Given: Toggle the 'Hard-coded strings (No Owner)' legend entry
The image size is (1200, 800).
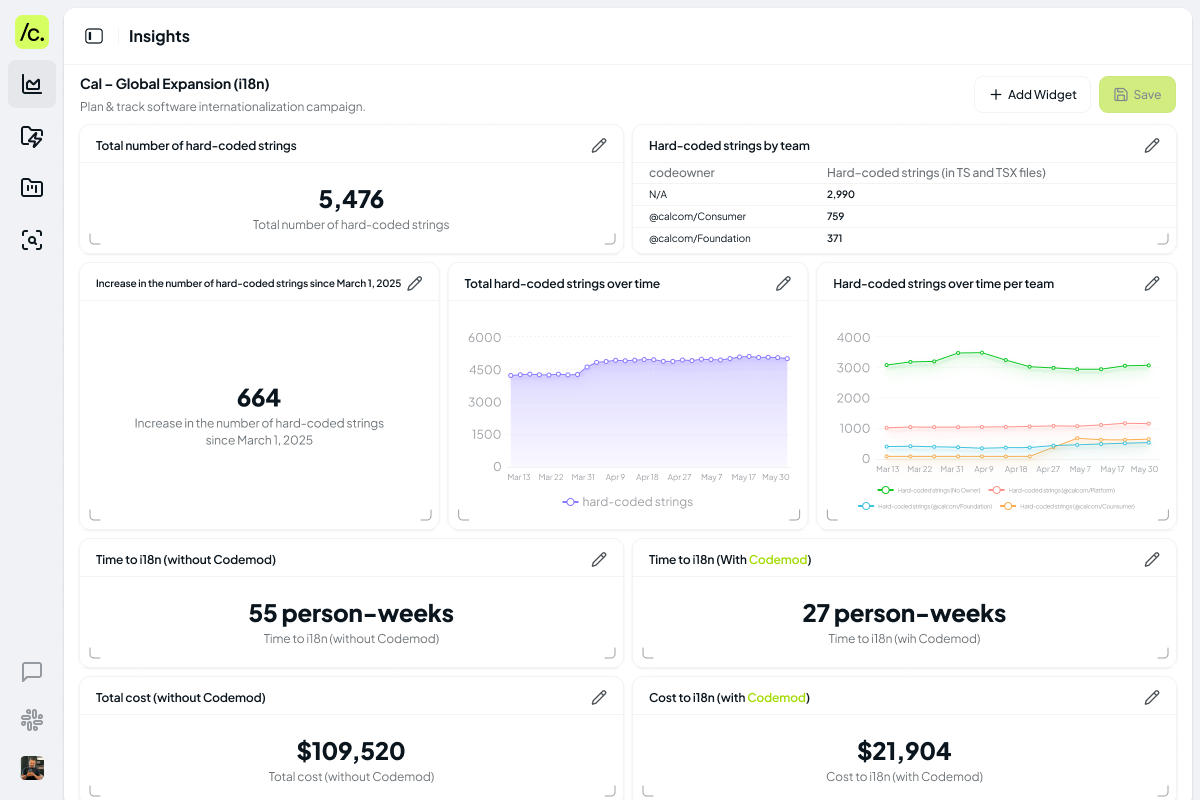Looking at the screenshot, I should [x=926, y=491].
